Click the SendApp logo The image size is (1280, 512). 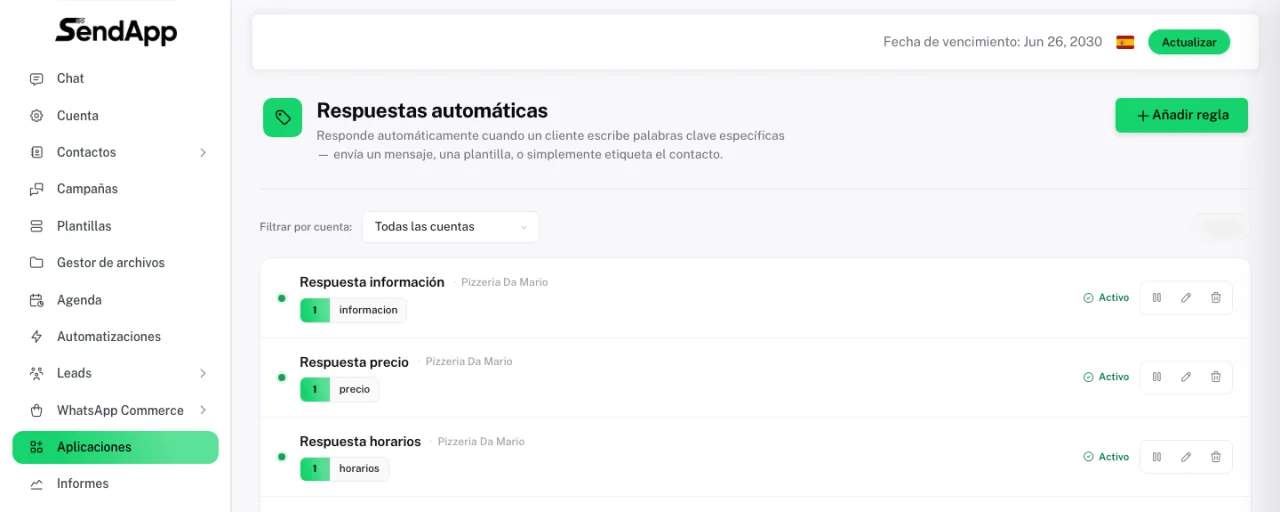click(116, 31)
